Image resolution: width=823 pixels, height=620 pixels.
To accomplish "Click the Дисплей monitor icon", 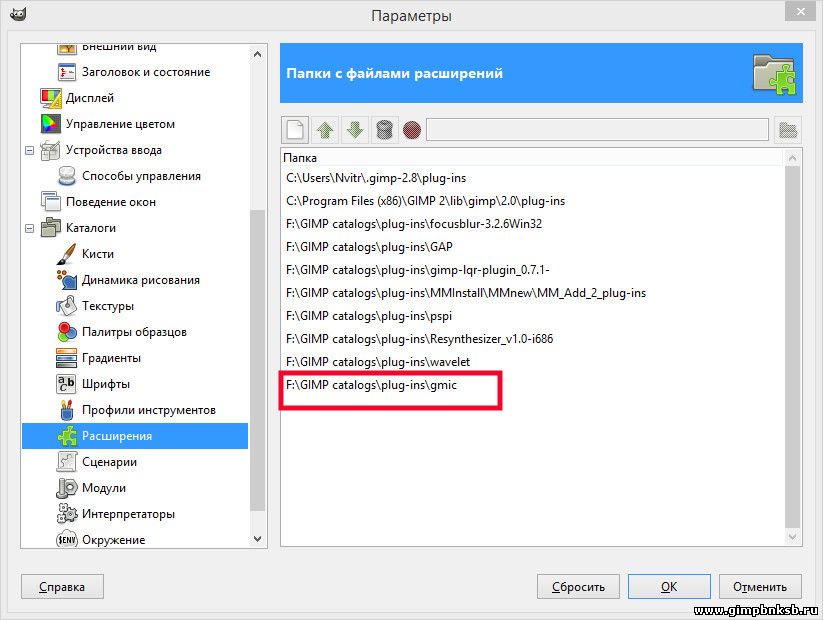I will click(x=51, y=98).
